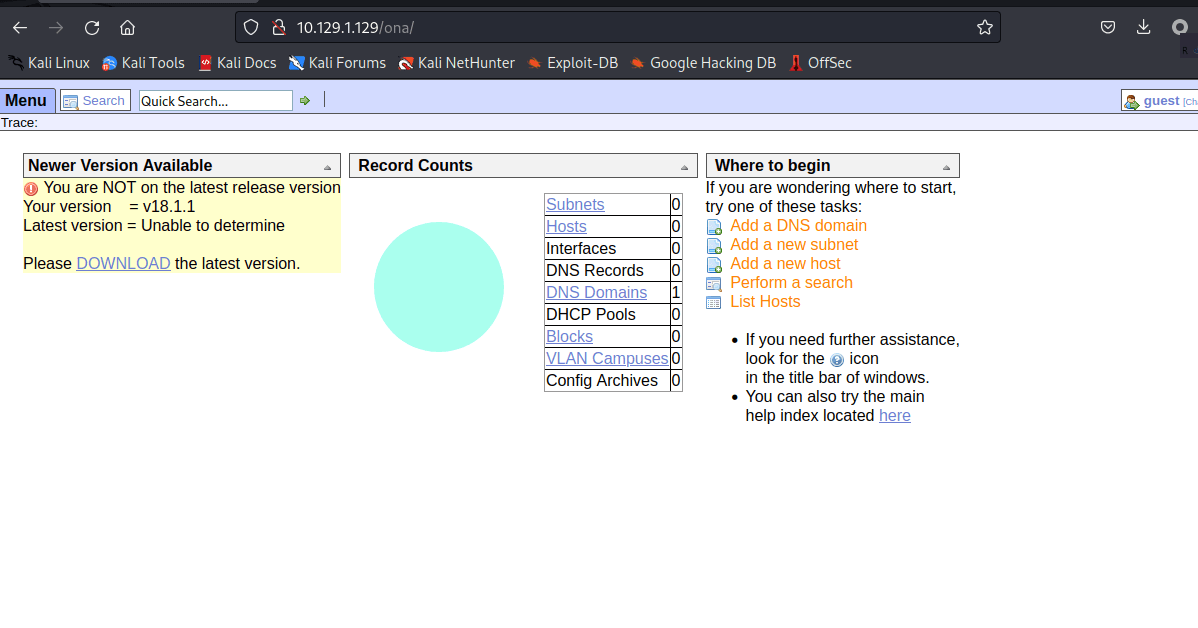This screenshot has width=1198, height=628.
Task: Click the green quick search go arrow
Action: point(305,101)
